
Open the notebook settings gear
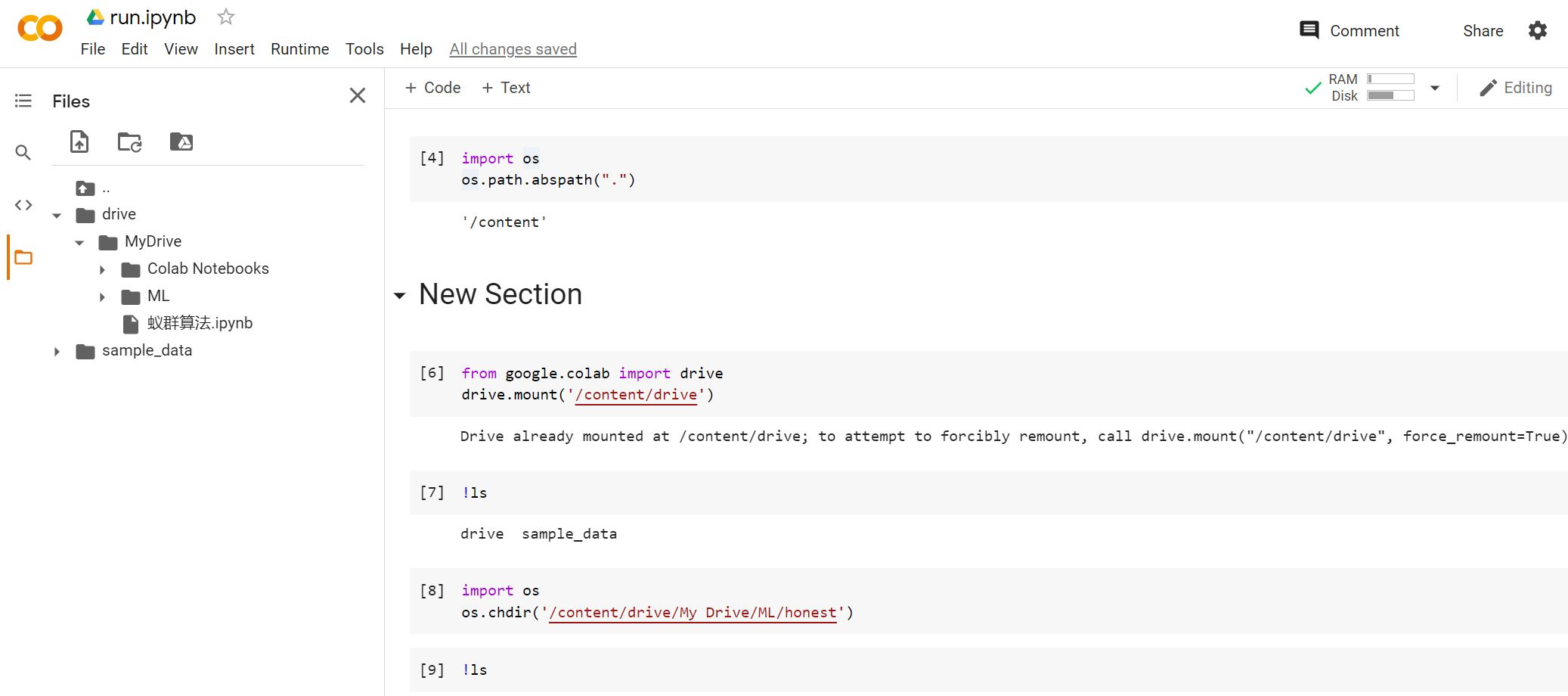pyautogui.click(x=1537, y=31)
